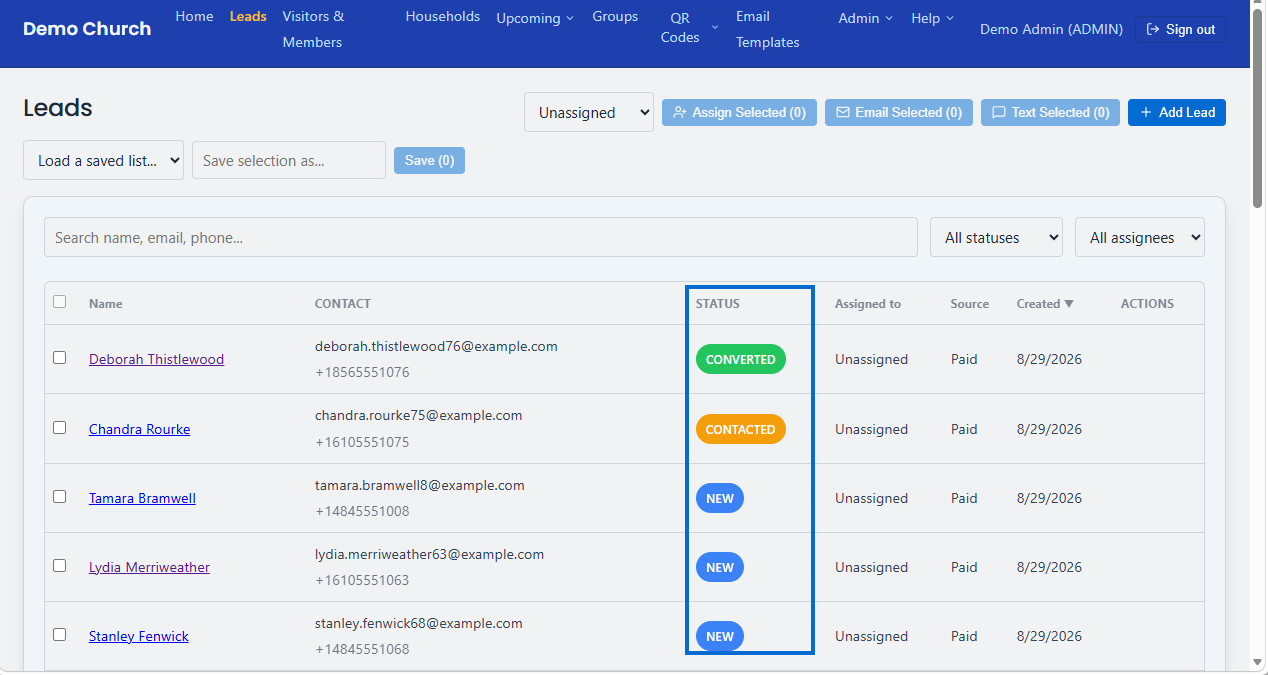Expand the Upcoming menu
This screenshot has height=675, width=1268.
click(x=535, y=18)
